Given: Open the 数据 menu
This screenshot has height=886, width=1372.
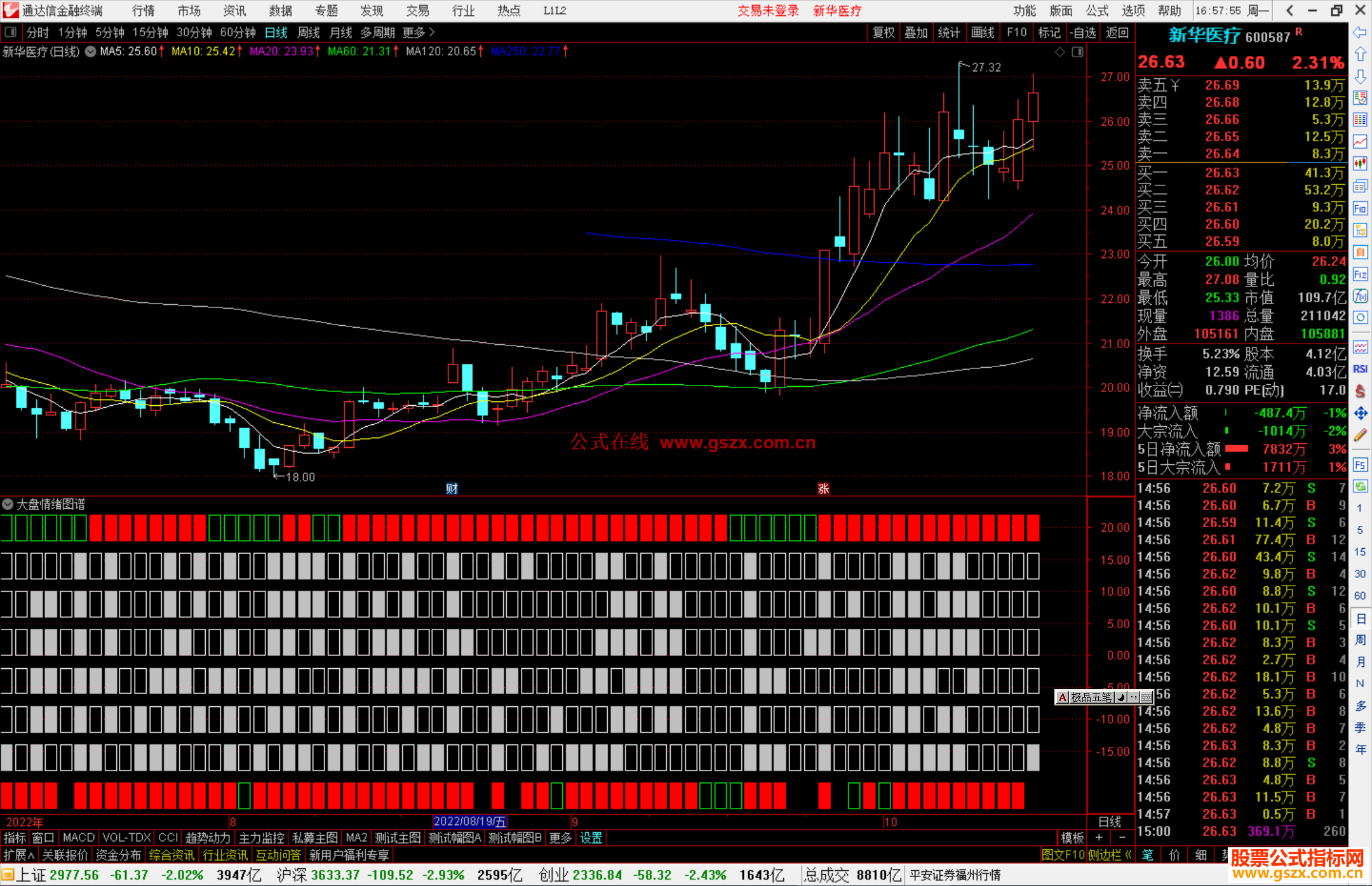Looking at the screenshot, I should click(x=280, y=11).
